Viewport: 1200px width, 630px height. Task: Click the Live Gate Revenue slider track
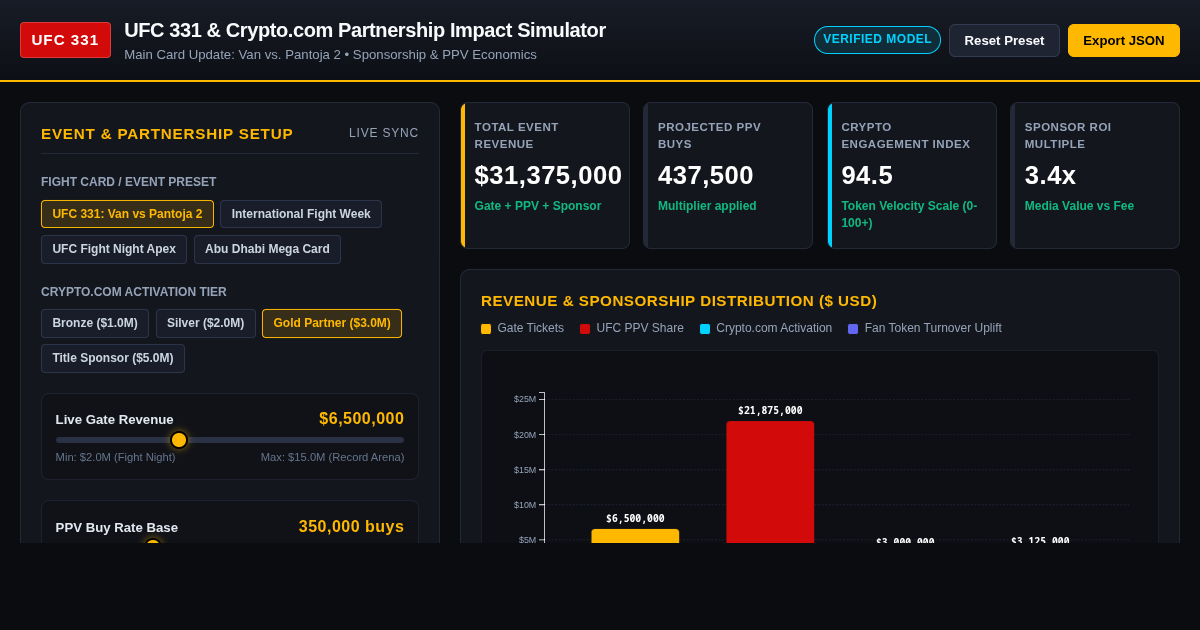[230, 440]
